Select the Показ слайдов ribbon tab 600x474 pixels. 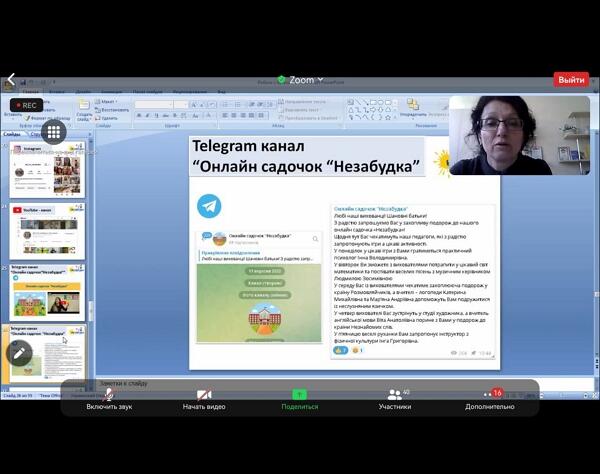pos(148,92)
